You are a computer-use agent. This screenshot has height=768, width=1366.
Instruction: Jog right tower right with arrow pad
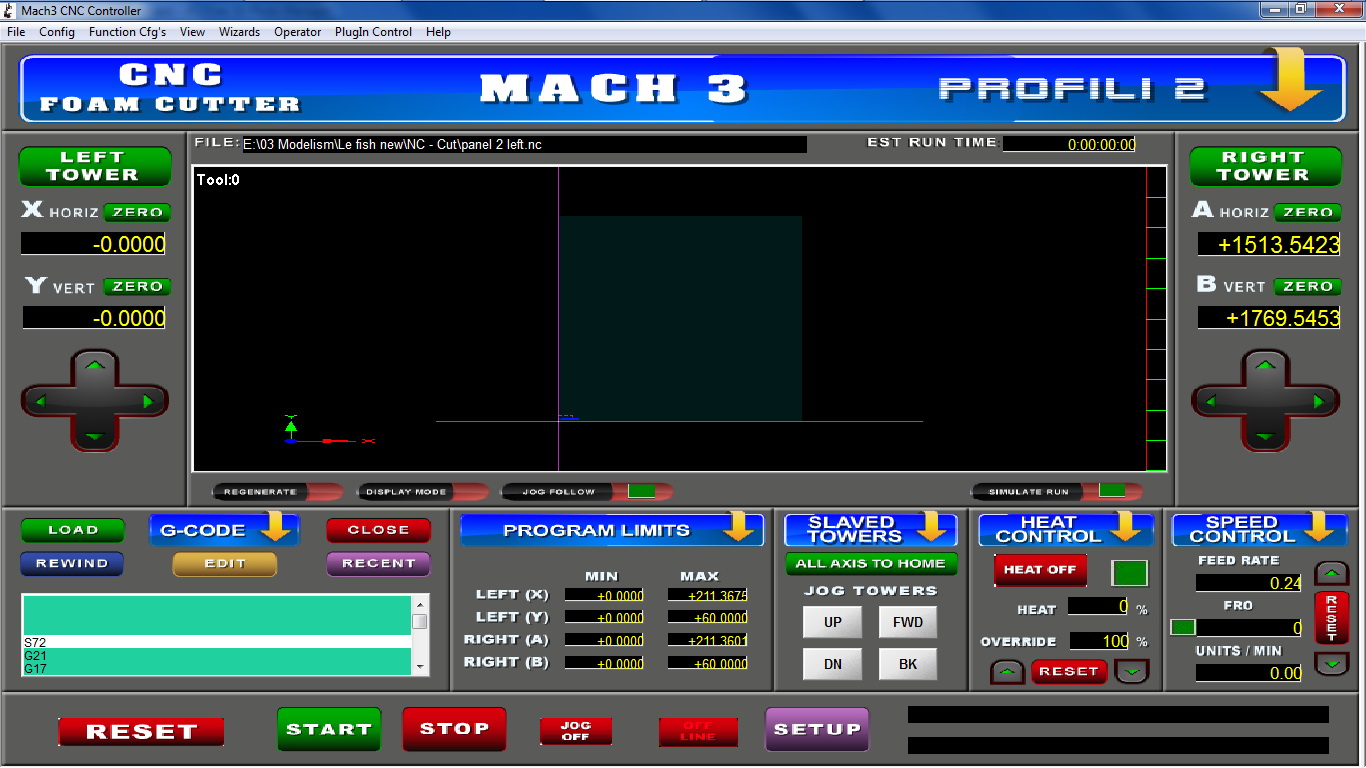coord(1321,402)
